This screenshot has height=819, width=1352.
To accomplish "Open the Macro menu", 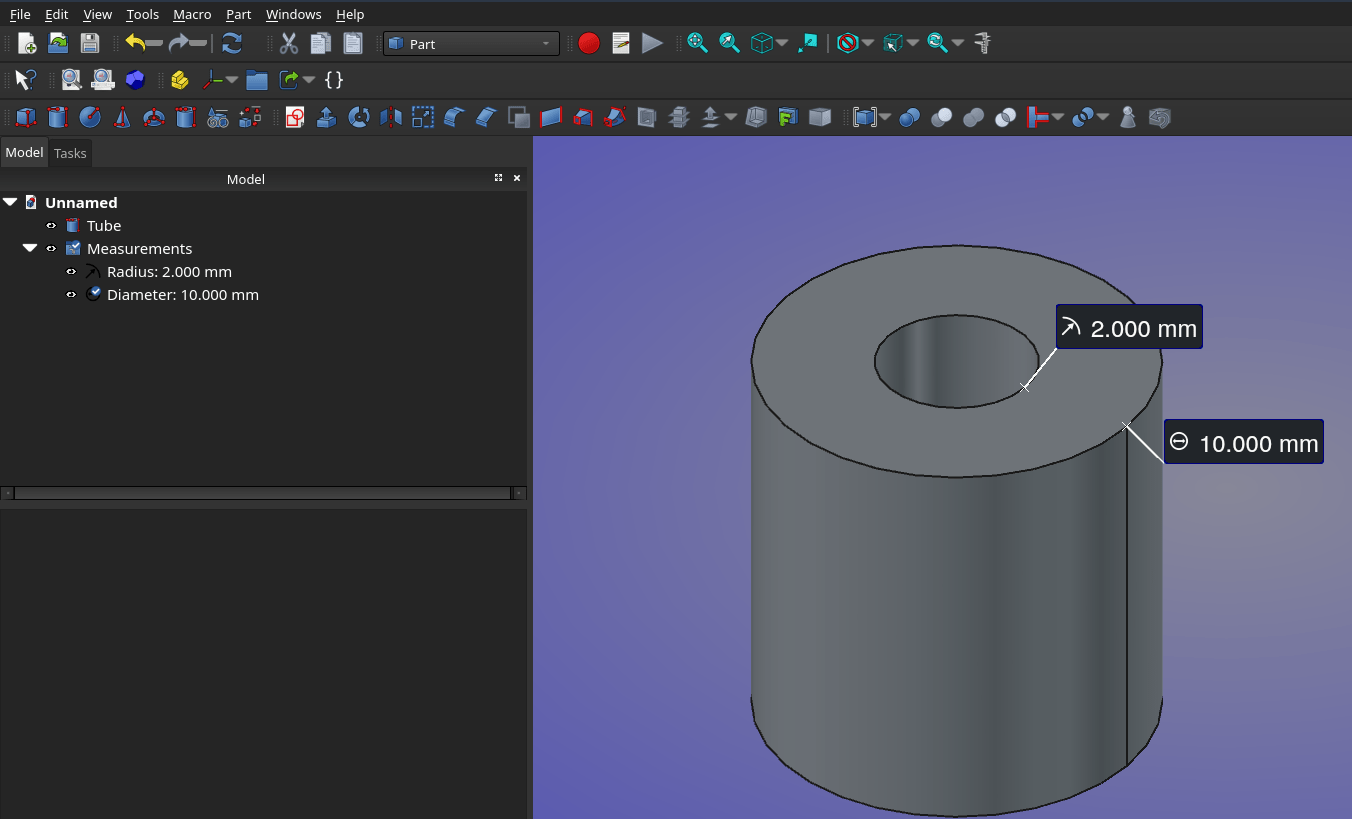I will click(x=192, y=14).
